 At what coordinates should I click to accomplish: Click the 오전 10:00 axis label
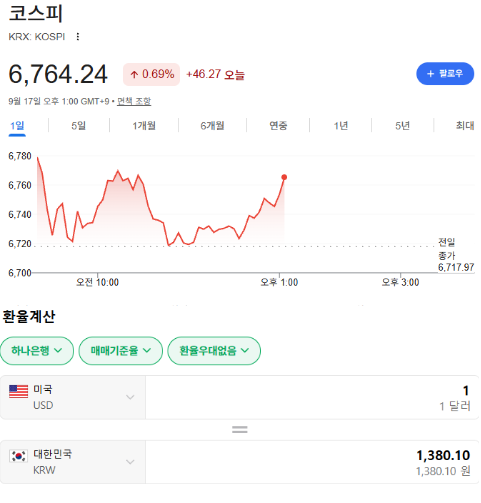click(98, 283)
